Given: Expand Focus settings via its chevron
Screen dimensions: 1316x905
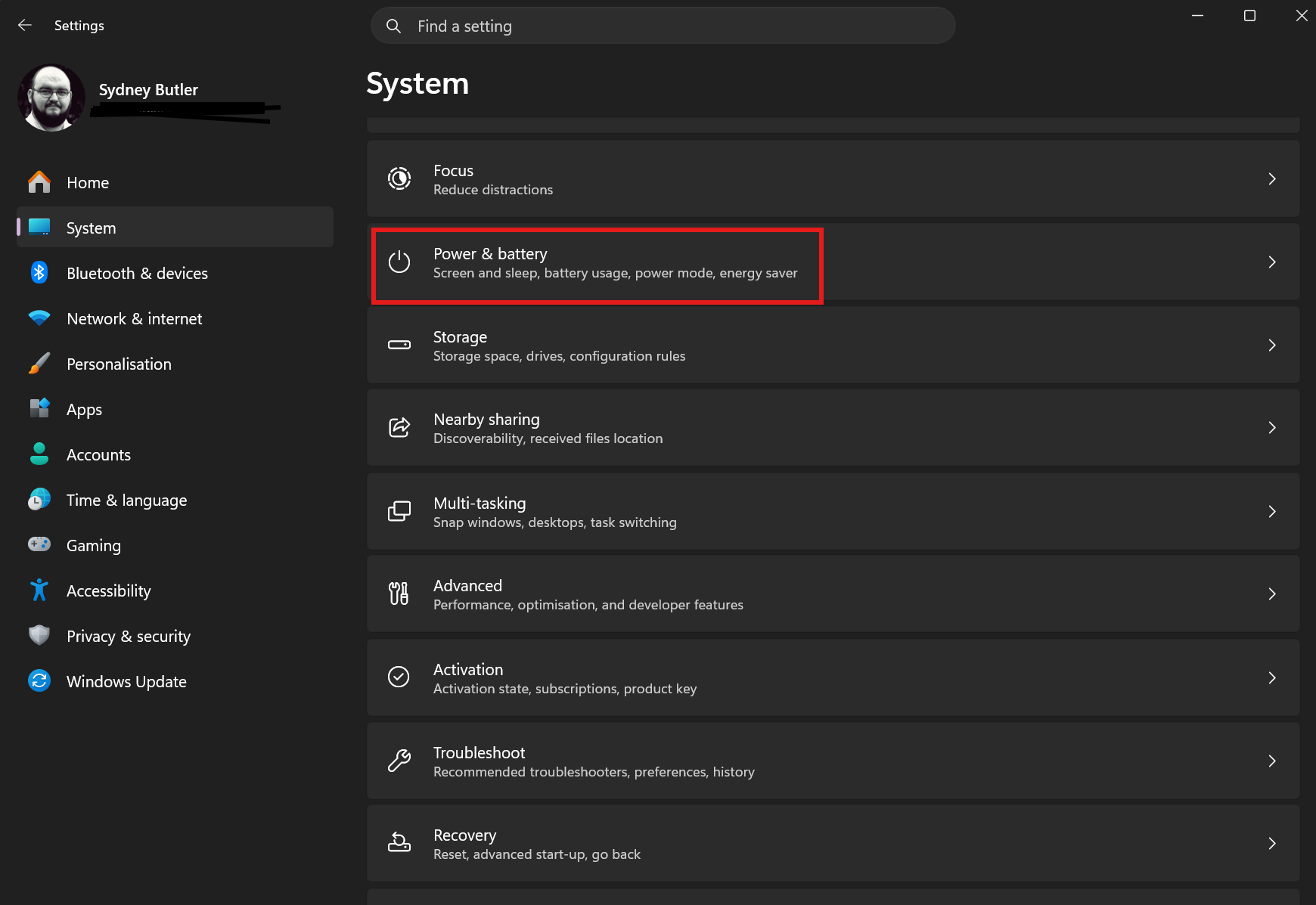Looking at the screenshot, I should point(1272,179).
